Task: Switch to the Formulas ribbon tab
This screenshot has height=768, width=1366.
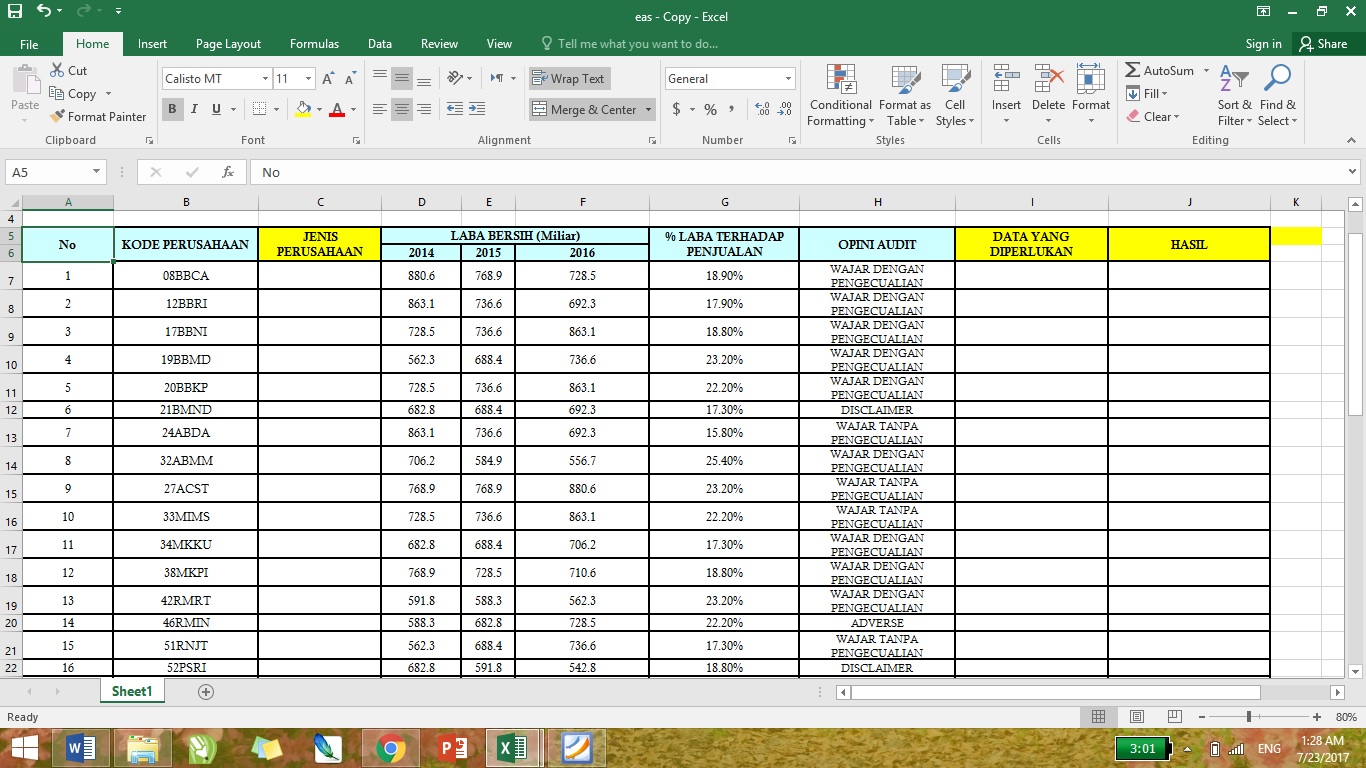Action: [314, 44]
